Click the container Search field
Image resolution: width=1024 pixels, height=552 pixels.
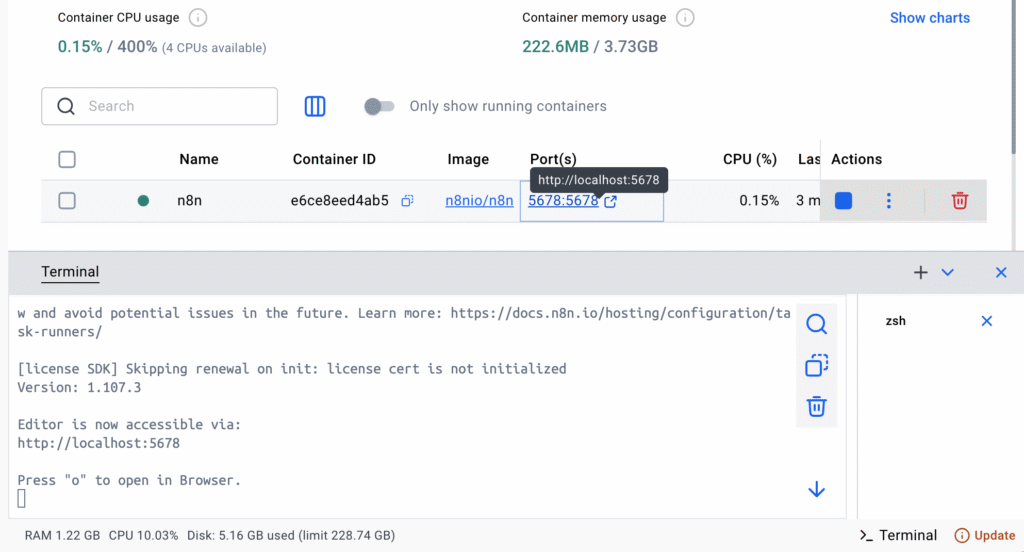160,106
